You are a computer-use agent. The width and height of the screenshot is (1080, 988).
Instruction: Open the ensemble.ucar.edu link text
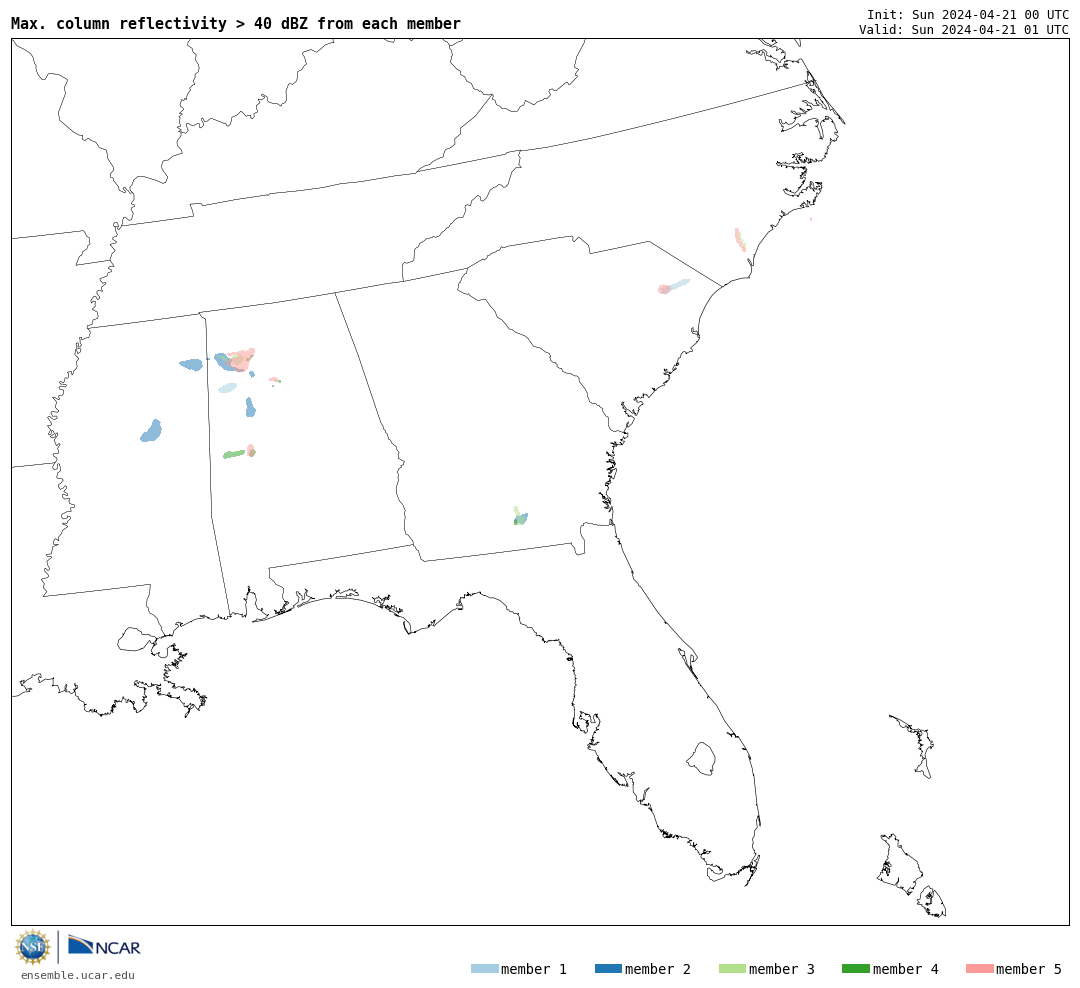click(x=78, y=975)
